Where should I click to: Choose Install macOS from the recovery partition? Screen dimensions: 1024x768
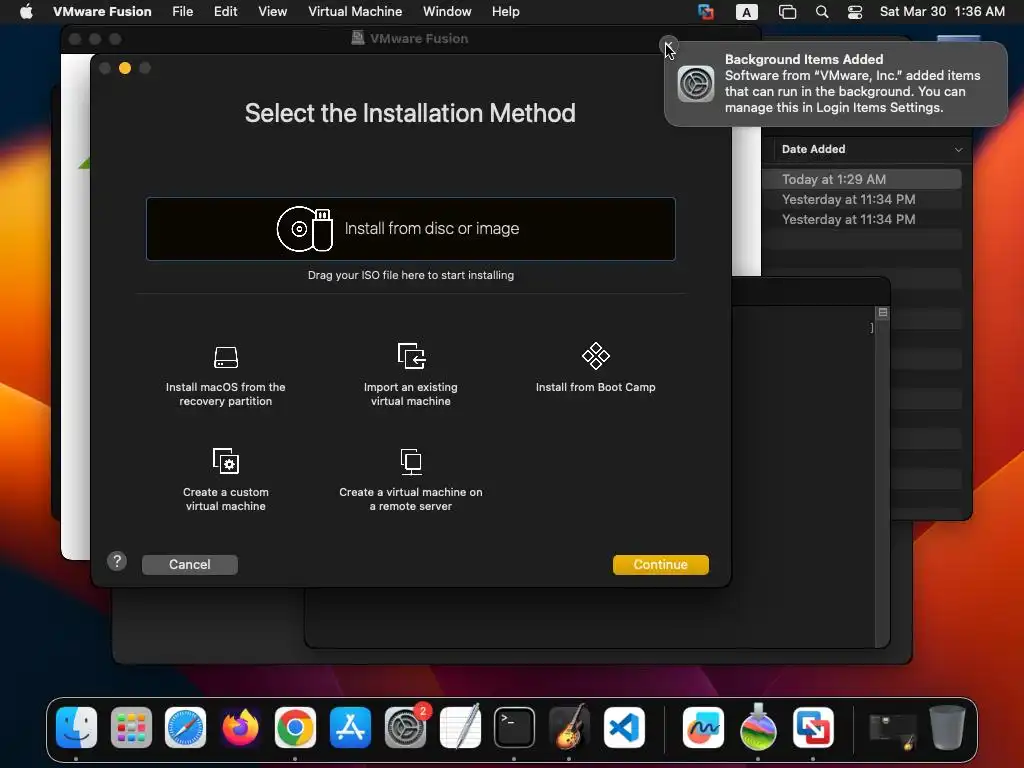225,376
